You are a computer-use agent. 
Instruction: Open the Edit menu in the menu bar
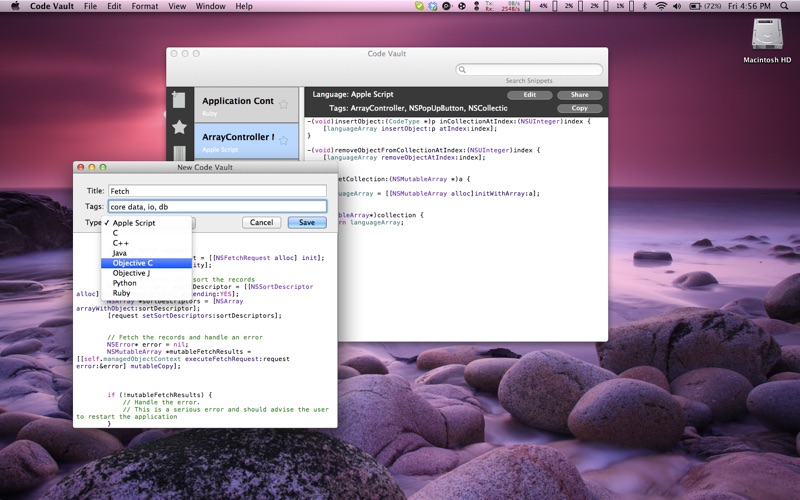pyautogui.click(x=114, y=6)
